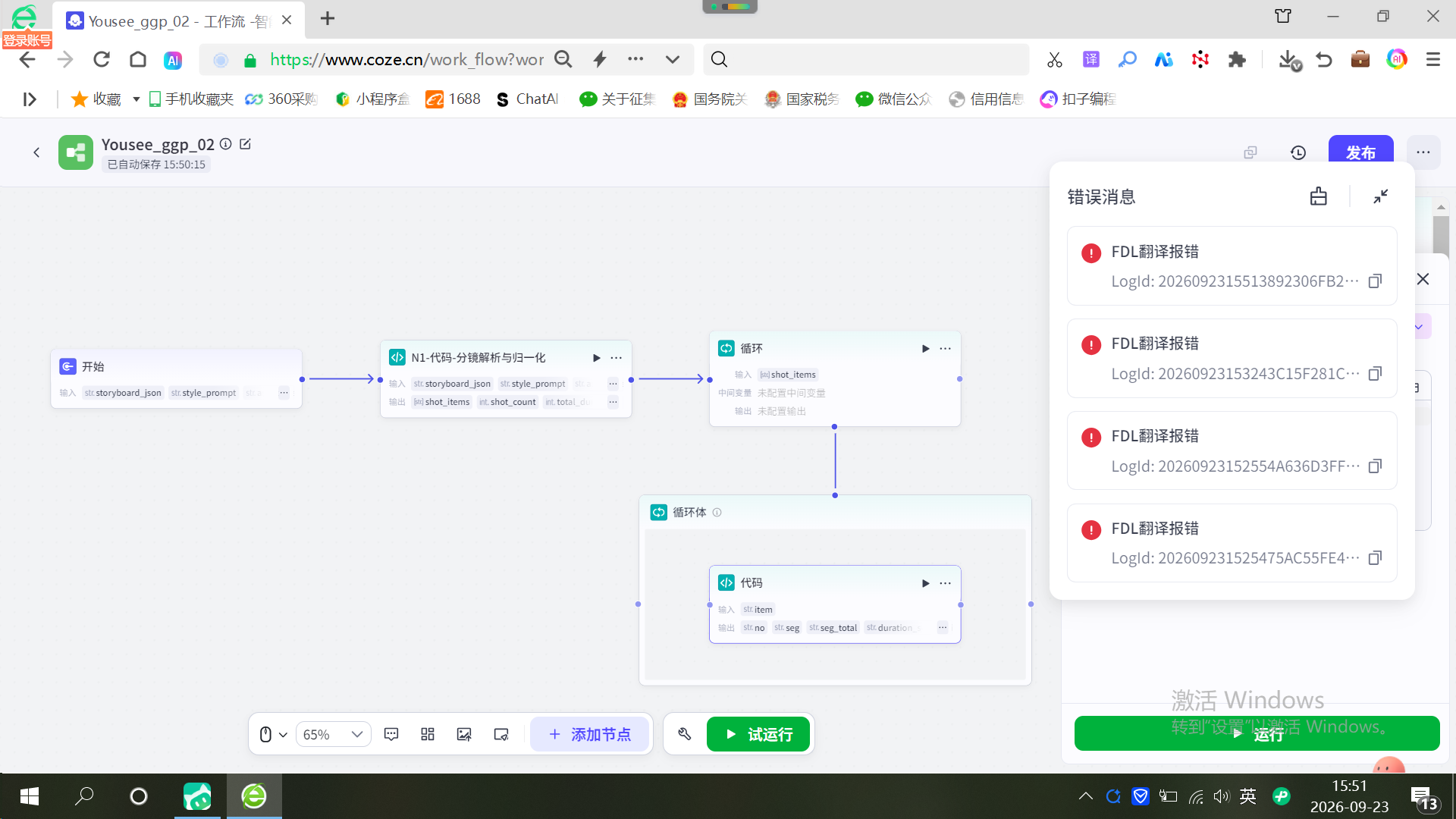Open the notification center in taskbar
This screenshot has height=819, width=1456.
1423,797
